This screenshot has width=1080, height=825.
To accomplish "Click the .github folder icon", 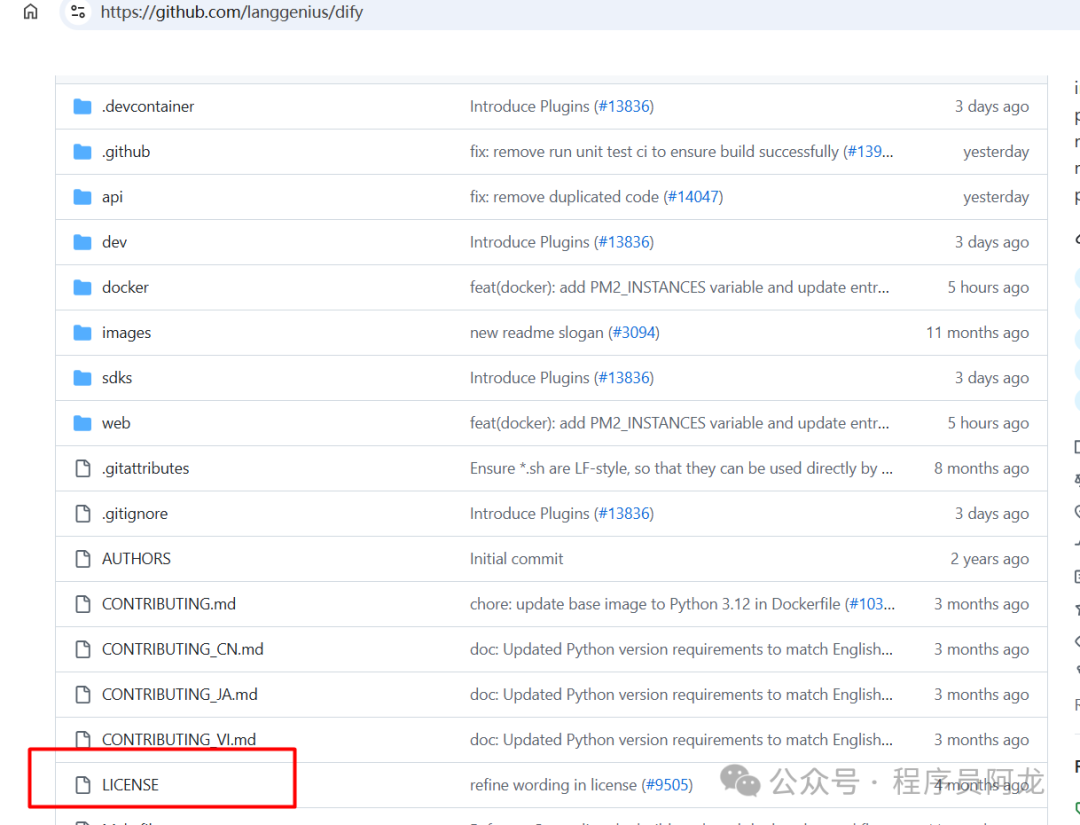I will [83, 152].
